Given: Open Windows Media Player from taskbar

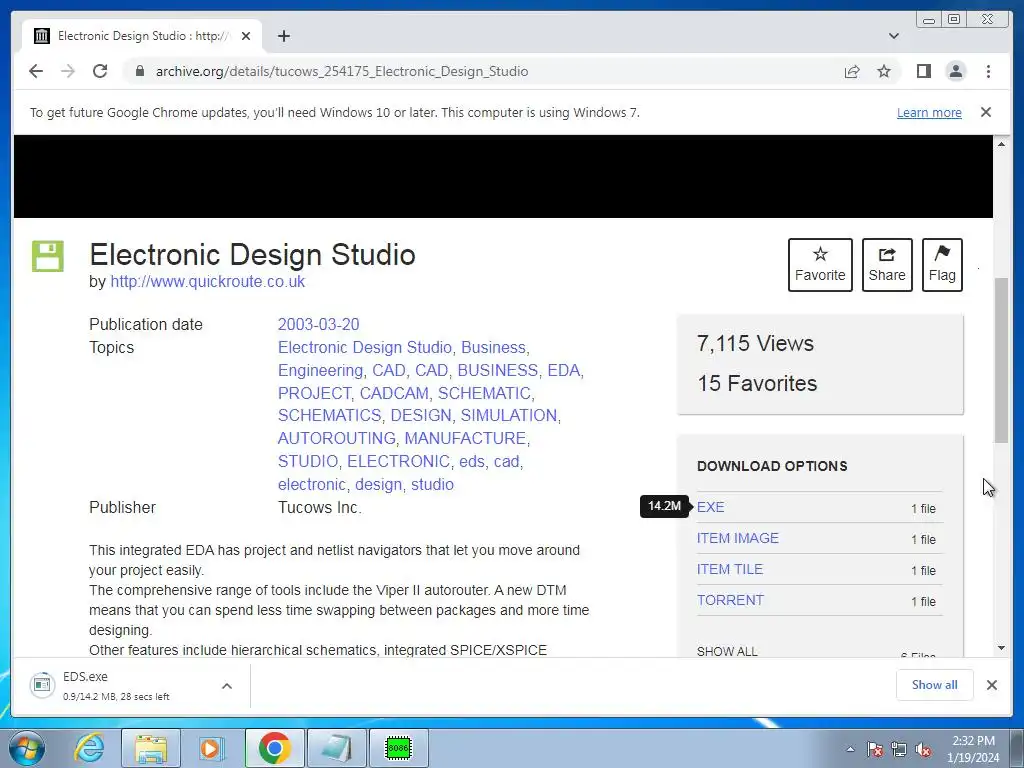Looking at the screenshot, I should (x=210, y=748).
